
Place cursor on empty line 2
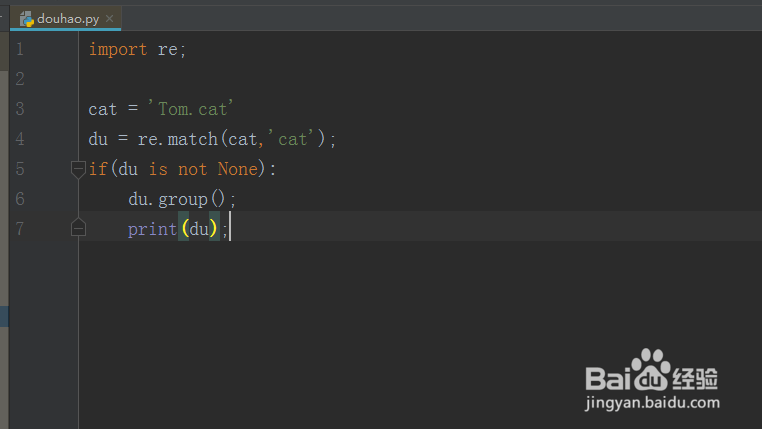[200, 79]
